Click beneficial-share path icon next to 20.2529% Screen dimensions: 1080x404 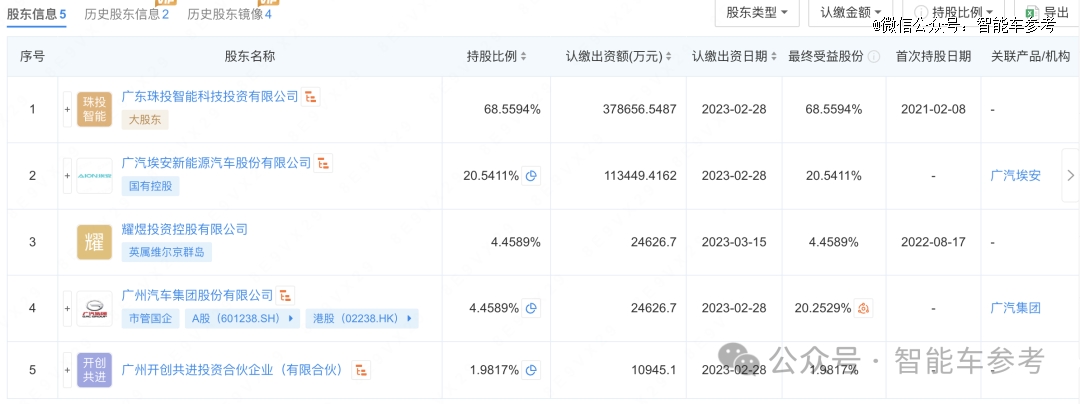tap(864, 308)
